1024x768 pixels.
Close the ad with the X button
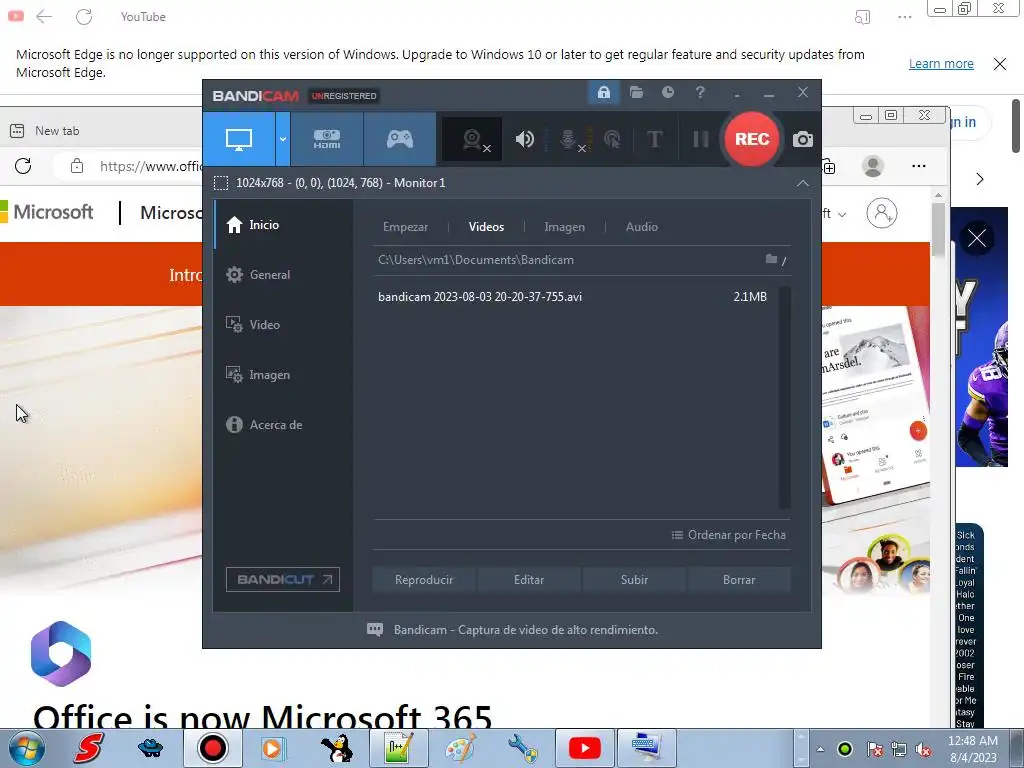(977, 238)
